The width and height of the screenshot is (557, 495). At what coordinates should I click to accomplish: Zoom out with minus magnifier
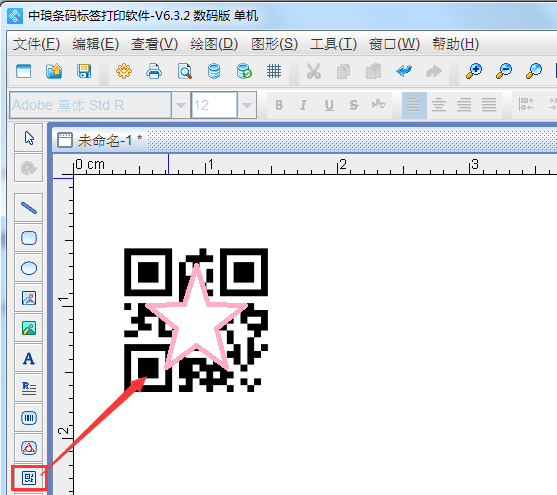503,71
